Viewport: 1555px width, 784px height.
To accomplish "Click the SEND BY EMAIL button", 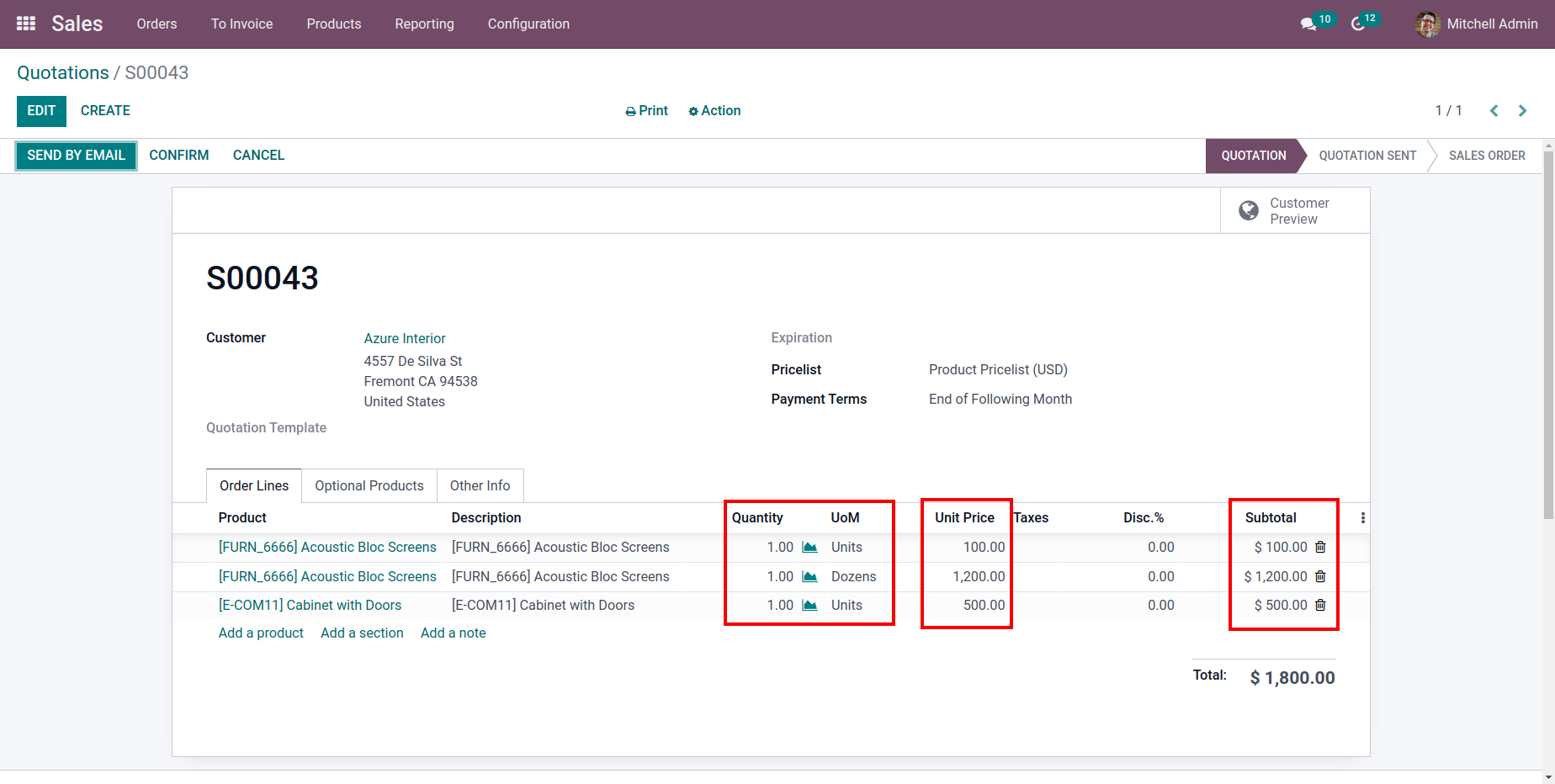I will pyautogui.click(x=76, y=156).
